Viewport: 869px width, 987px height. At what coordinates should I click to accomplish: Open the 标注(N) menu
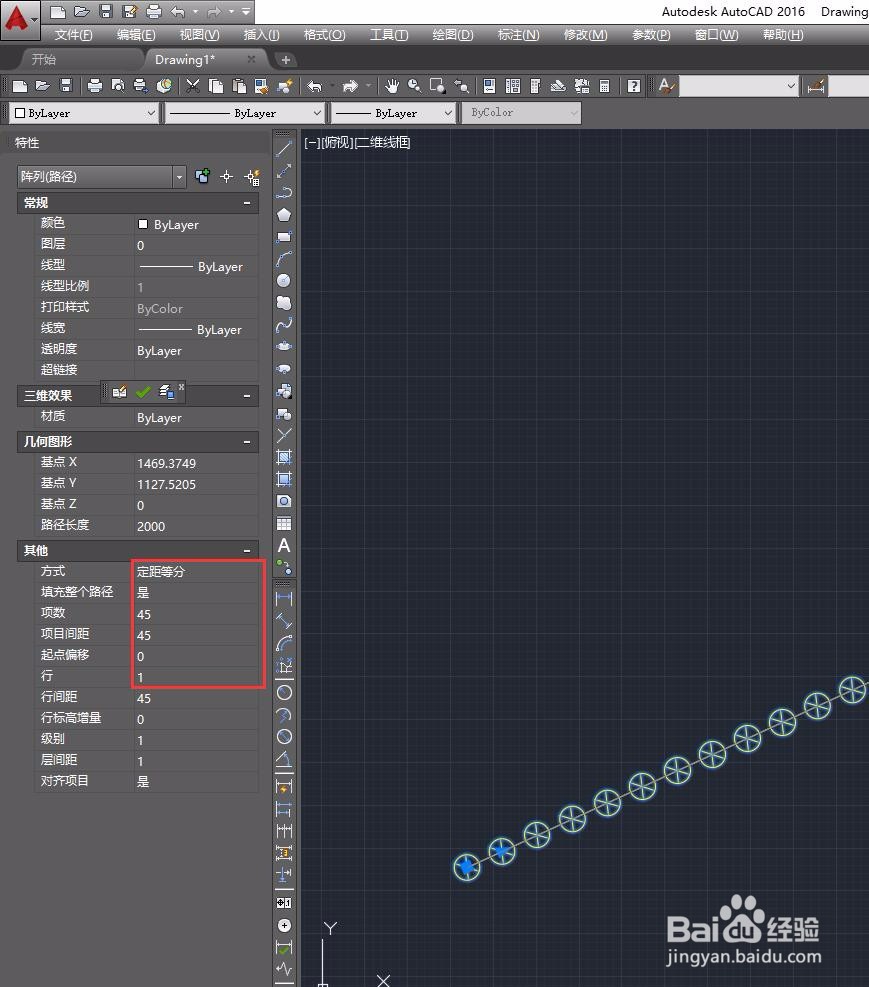pos(519,35)
